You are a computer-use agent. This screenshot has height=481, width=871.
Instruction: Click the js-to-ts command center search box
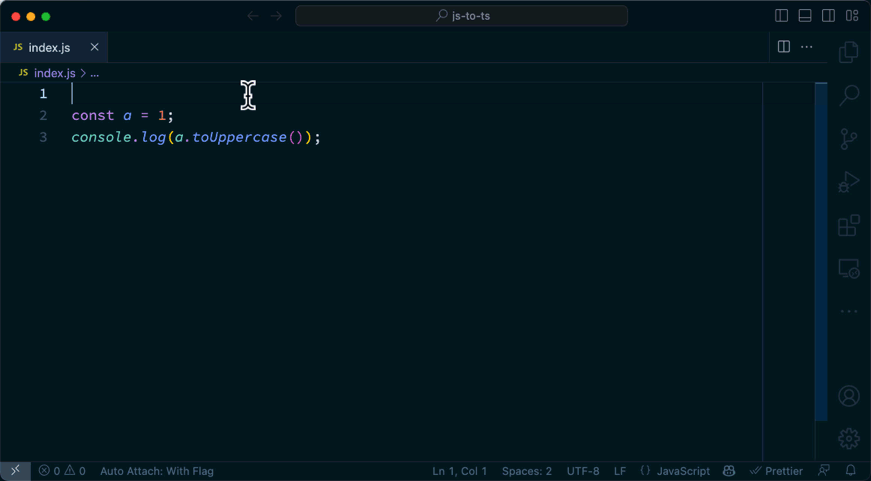point(462,16)
